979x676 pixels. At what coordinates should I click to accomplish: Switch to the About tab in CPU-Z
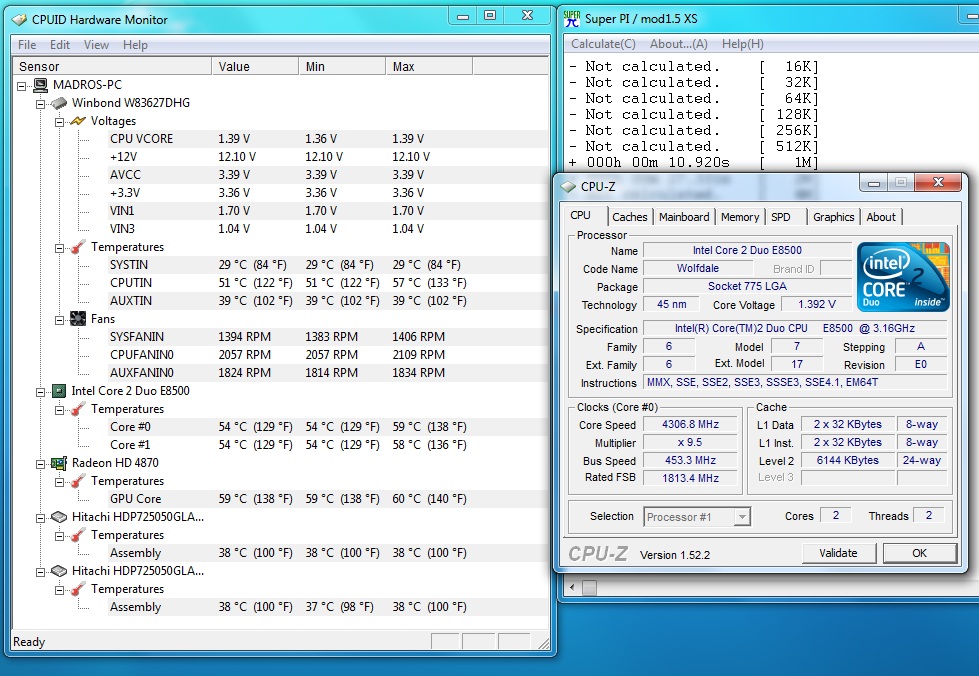tap(881, 217)
